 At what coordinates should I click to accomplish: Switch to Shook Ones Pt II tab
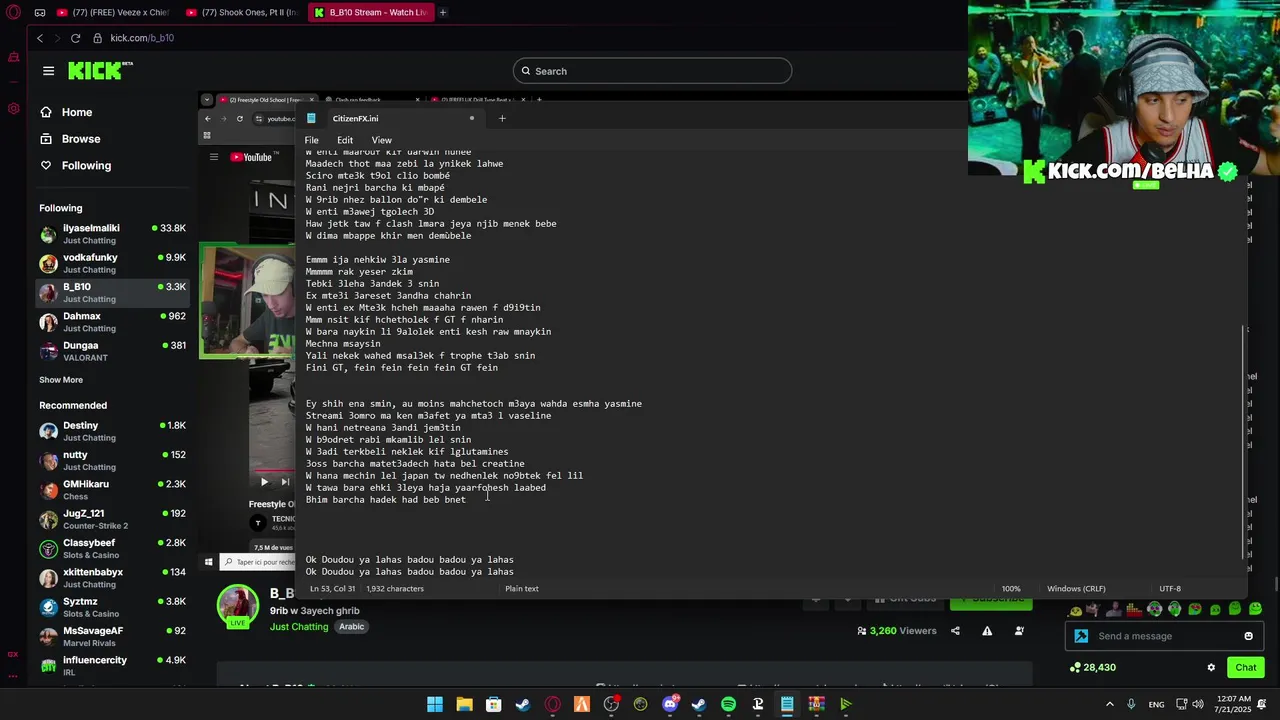click(244, 13)
